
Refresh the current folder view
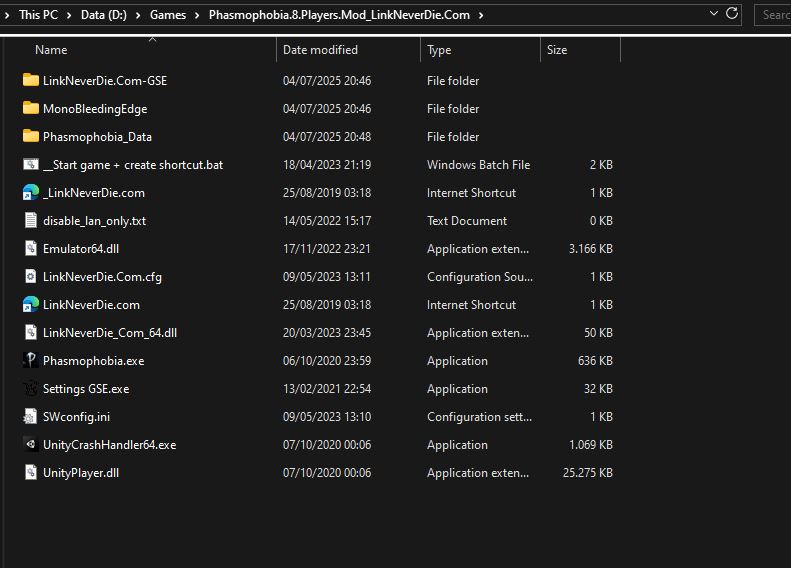tap(732, 14)
